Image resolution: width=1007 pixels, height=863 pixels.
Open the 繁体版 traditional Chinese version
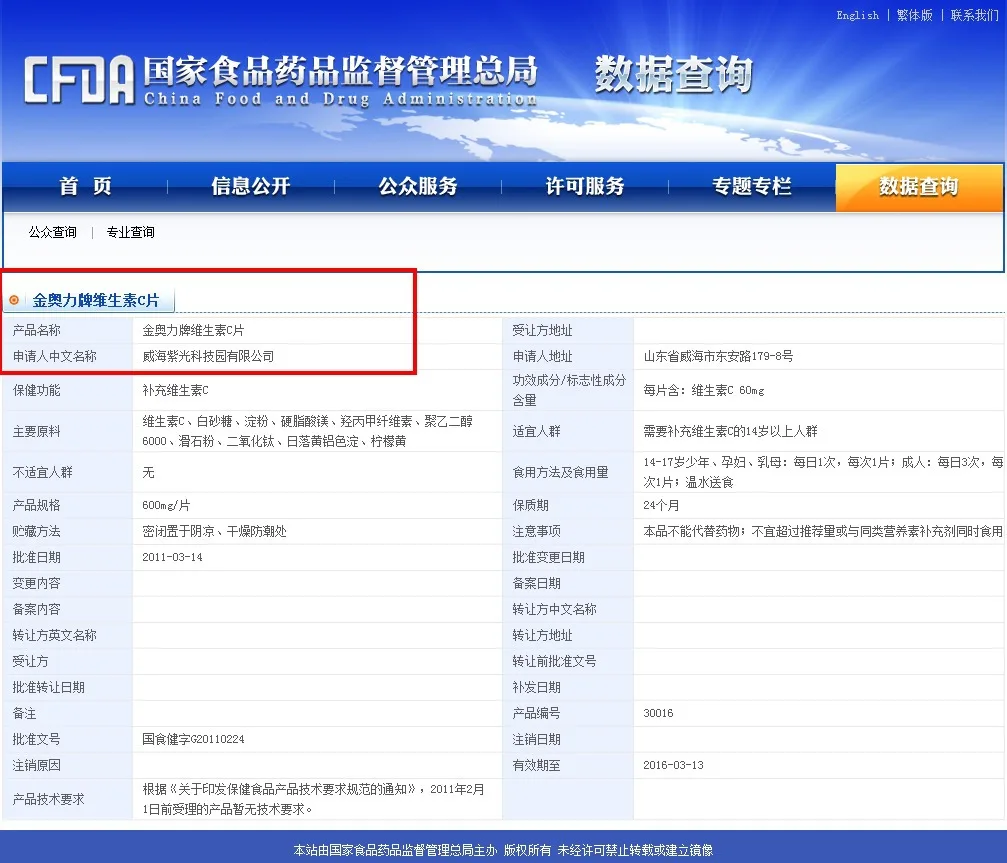click(x=915, y=15)
